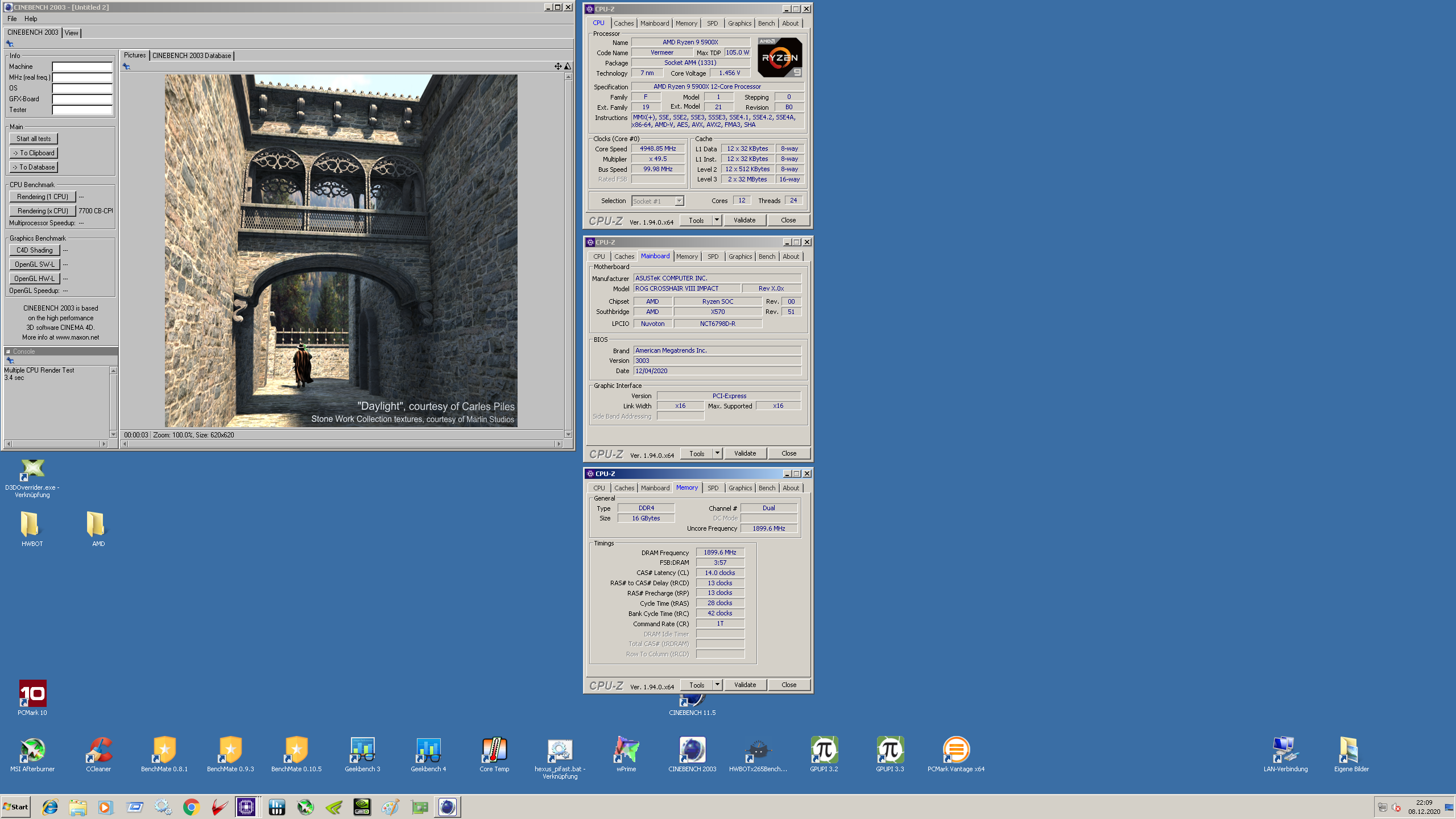Click the To Clipboard button
The height and width of the screenshot is (819, 1456).
point(34,153)
